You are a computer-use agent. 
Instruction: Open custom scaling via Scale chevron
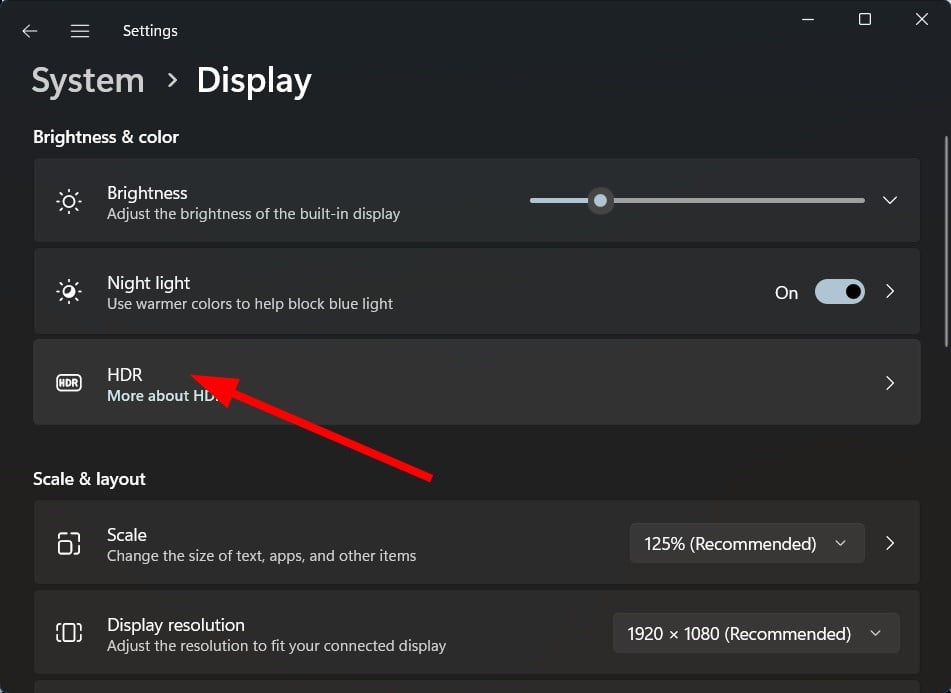890,543
